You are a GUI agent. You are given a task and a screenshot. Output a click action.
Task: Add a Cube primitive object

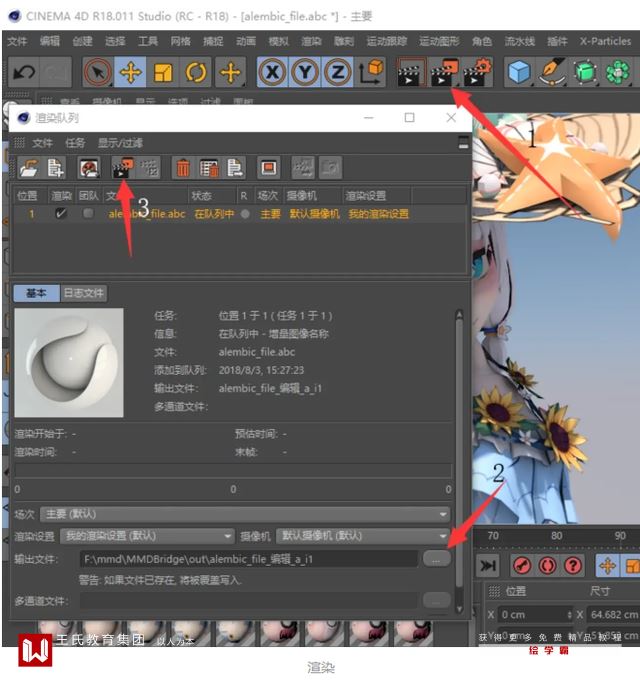tap(519, 72)
